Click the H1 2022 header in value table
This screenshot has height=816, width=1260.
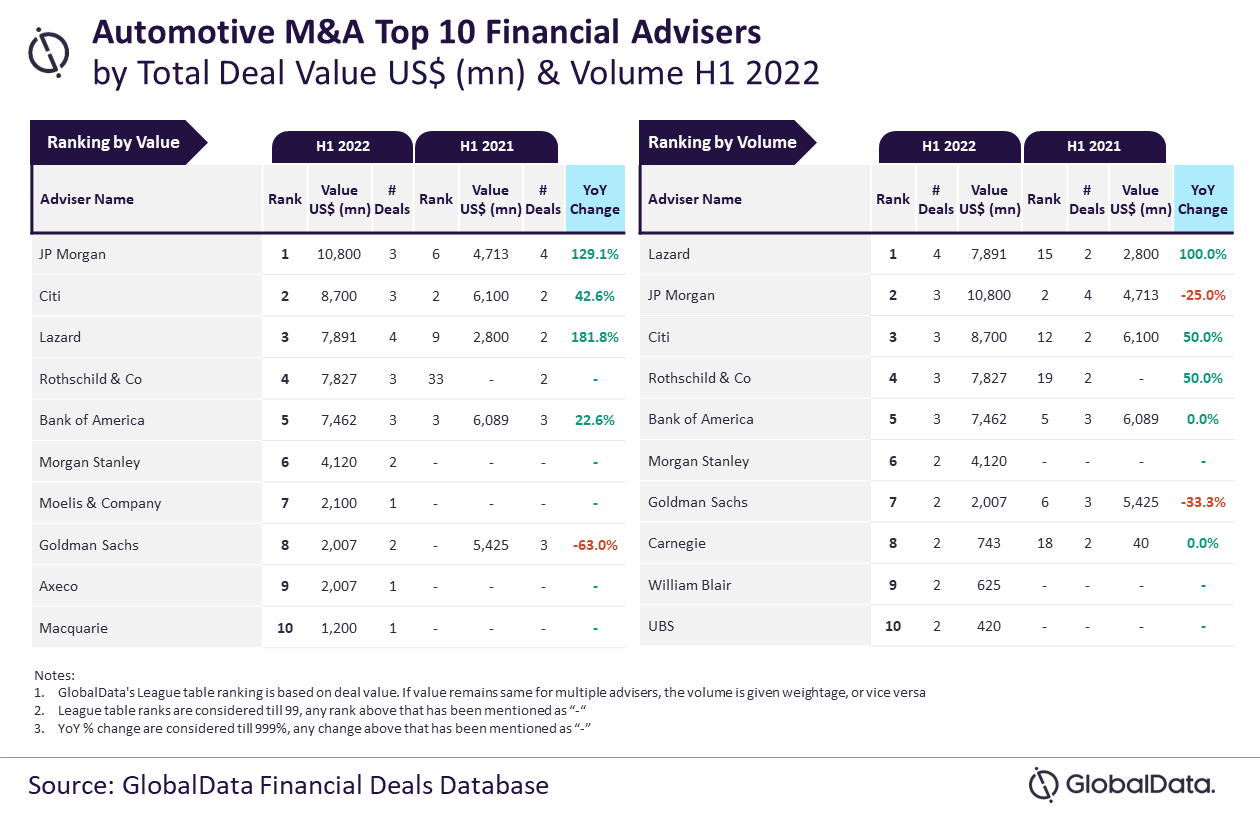(343, 146)
